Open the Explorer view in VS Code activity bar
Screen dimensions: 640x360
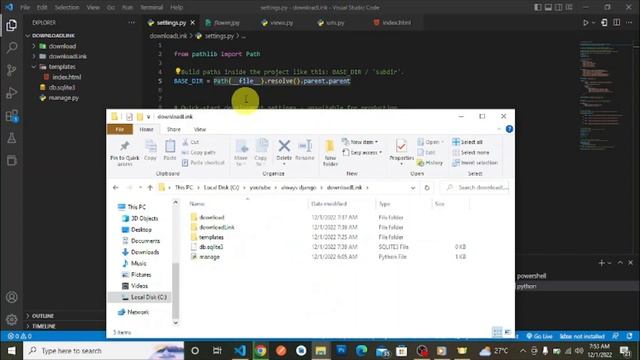[x=11, y=25]
